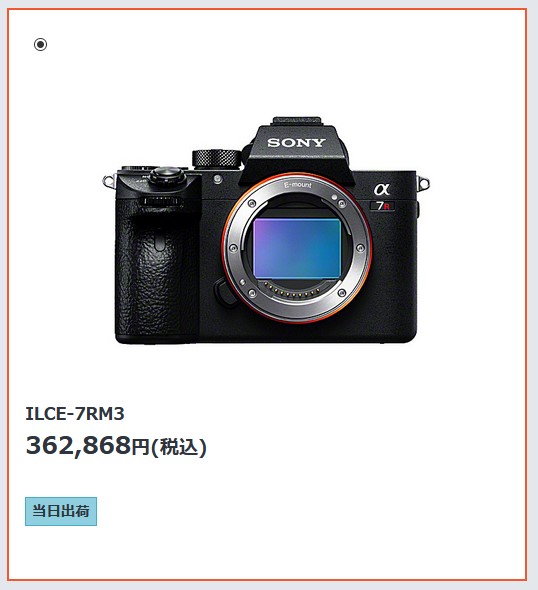
Task: Click the E-mount label on the lens ring
Action: coord(298,185)
